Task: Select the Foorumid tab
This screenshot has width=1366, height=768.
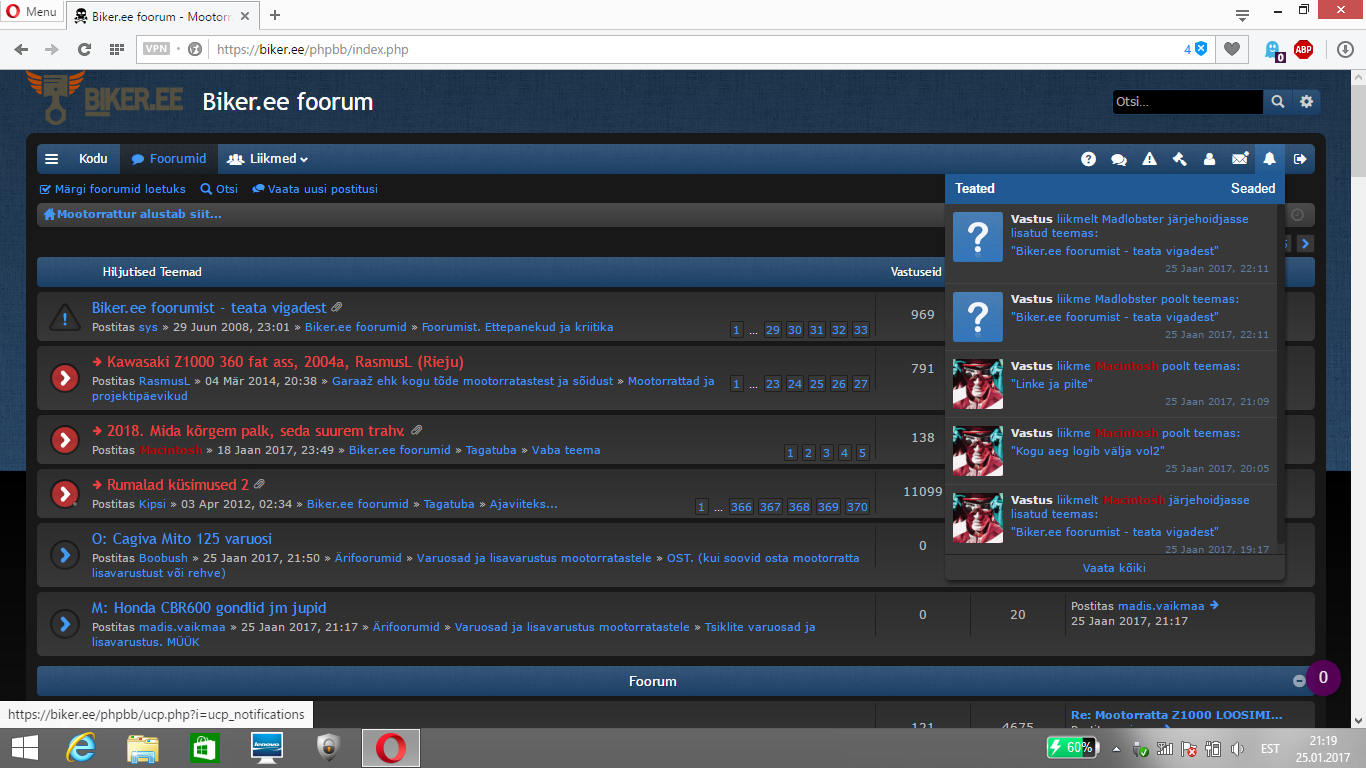Action: point(169,159)
